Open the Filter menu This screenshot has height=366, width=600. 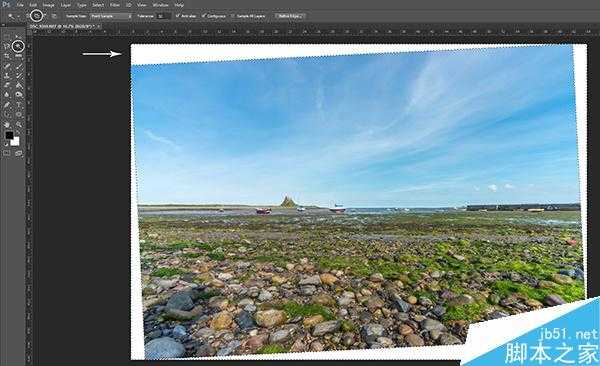click(x=114, y=5)
